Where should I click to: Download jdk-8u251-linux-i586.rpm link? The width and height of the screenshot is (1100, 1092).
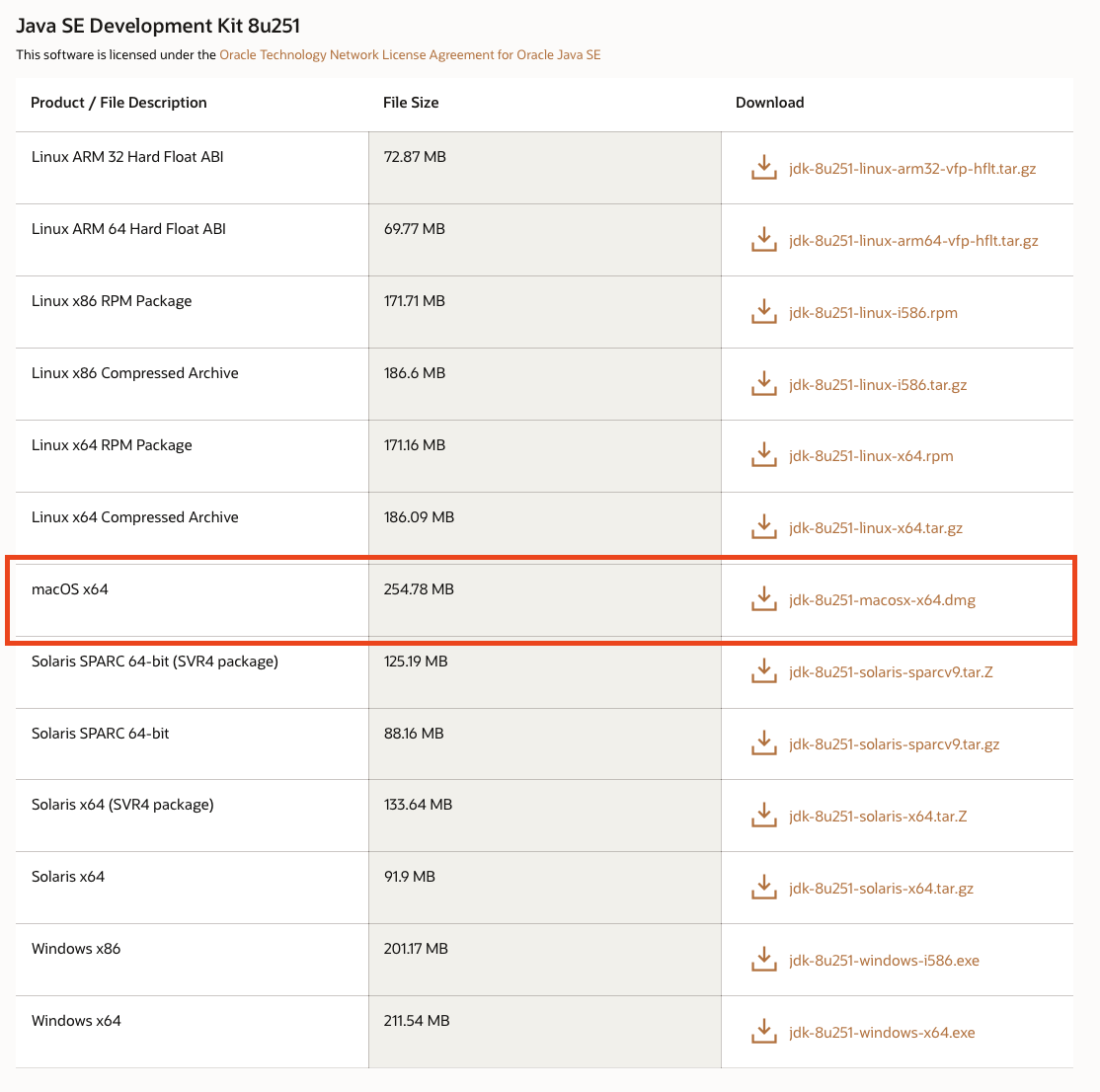(873, 313)
